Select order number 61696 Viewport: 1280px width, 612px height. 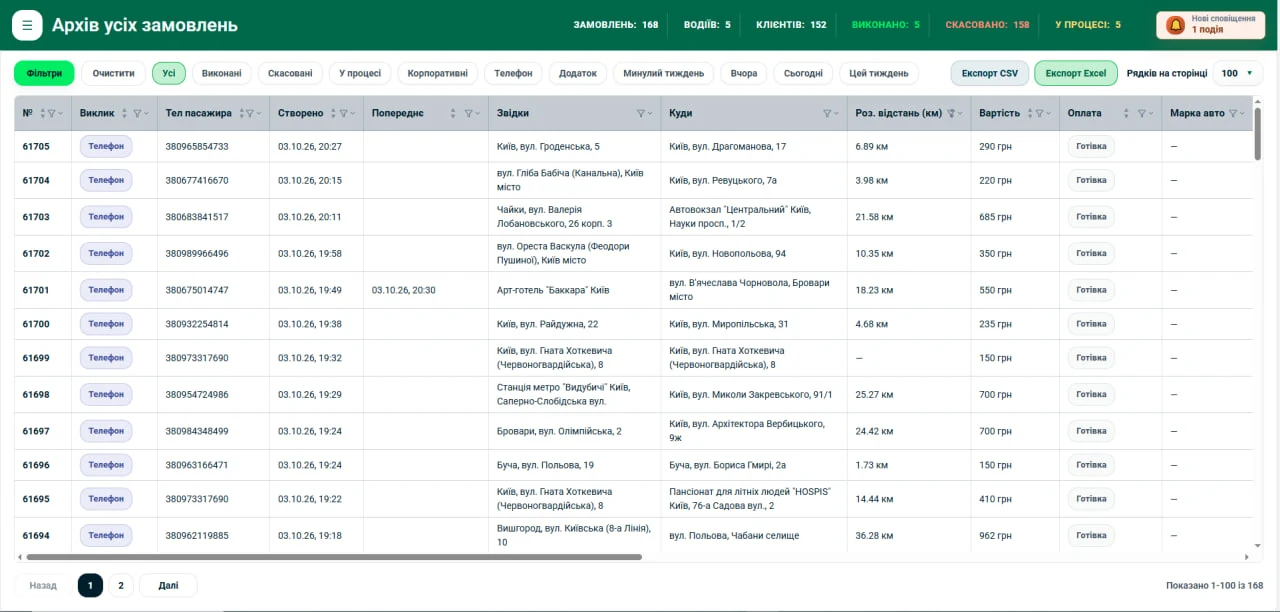(36, 465)
